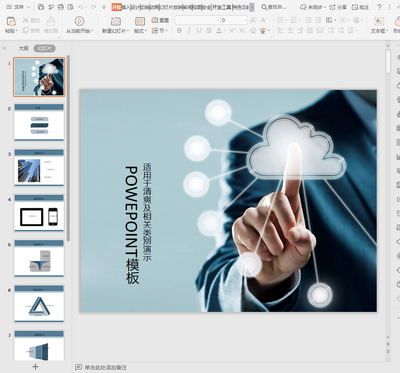400x373 pixels.
Task: Click the 新建幻灯片 new slide icon
Action: pos(115,22)
